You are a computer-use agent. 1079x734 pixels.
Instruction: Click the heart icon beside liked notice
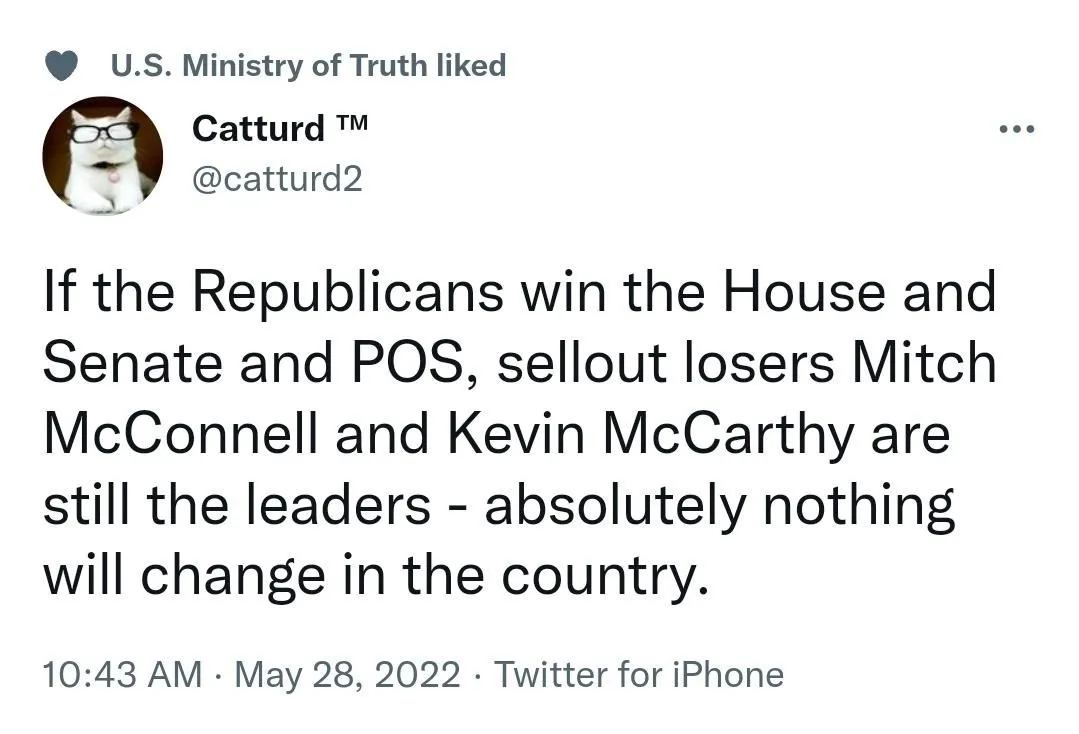[x=63, y=66]
